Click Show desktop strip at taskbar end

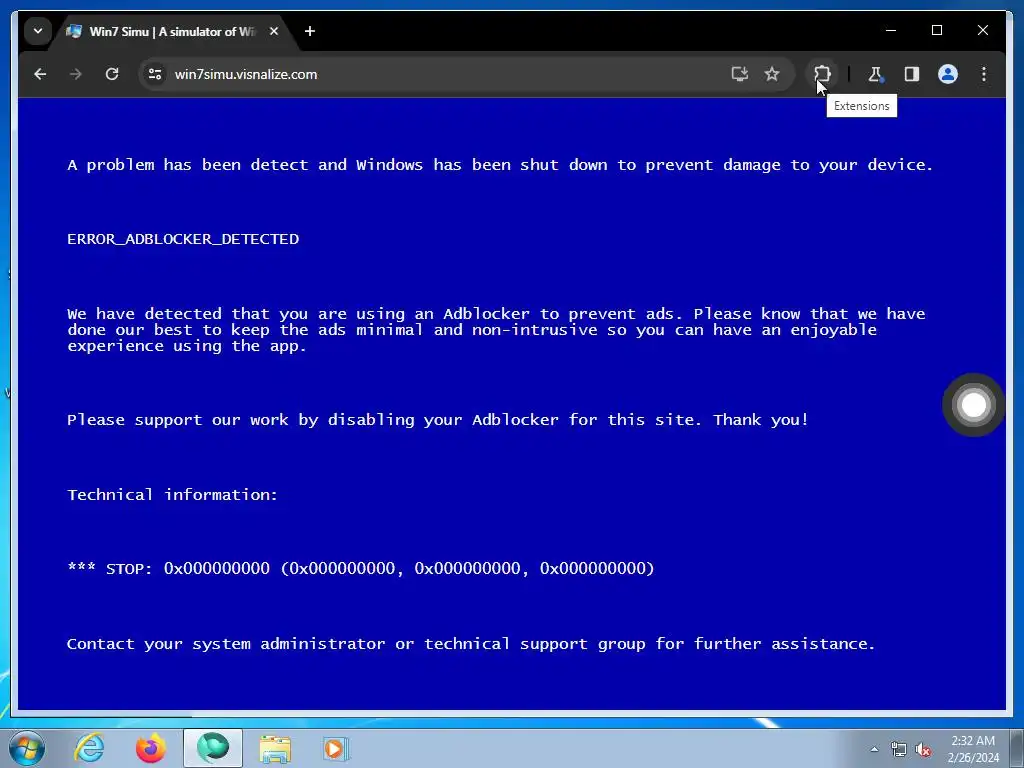pos(1017,748)
